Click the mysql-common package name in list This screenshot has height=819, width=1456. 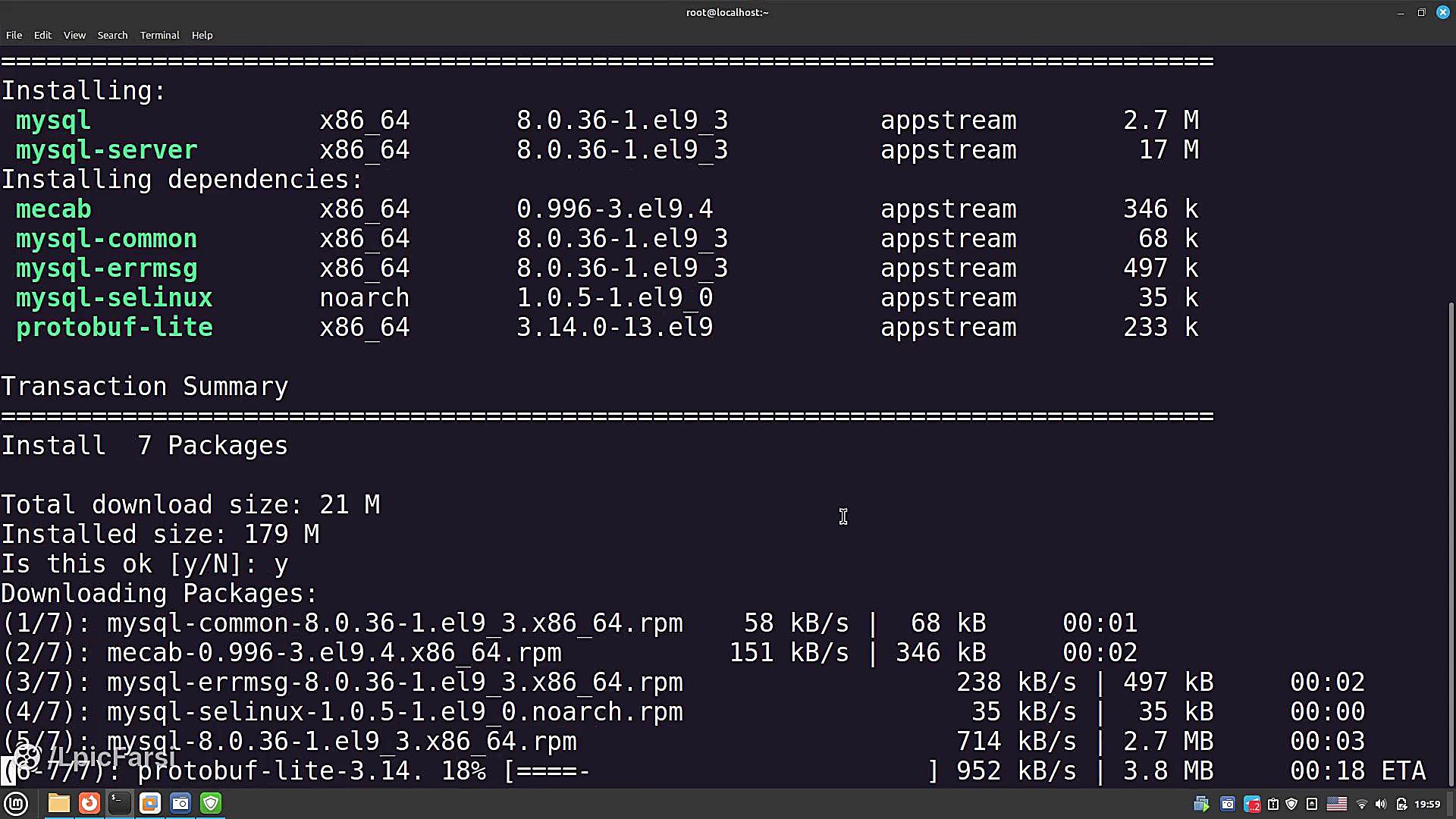point(106,239)
